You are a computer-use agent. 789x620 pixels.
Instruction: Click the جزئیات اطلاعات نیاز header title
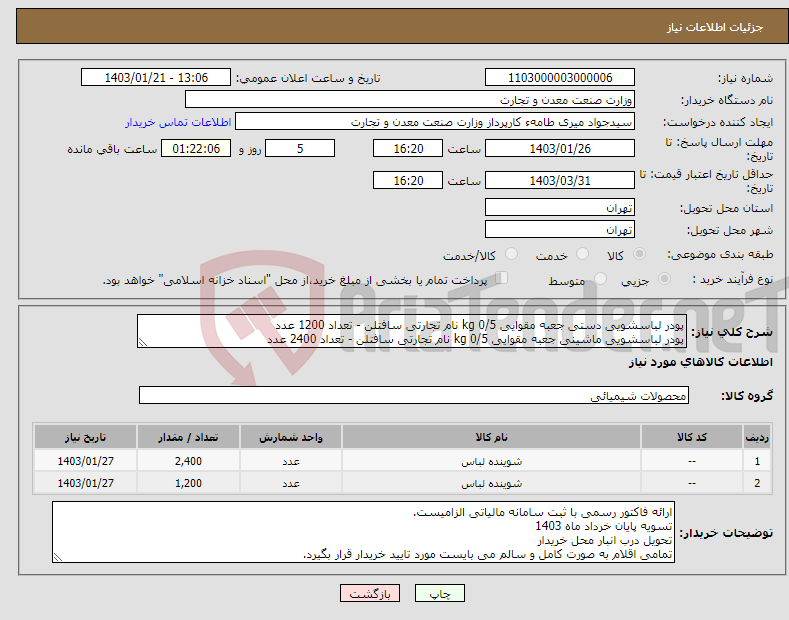click(x=715, y=27)
